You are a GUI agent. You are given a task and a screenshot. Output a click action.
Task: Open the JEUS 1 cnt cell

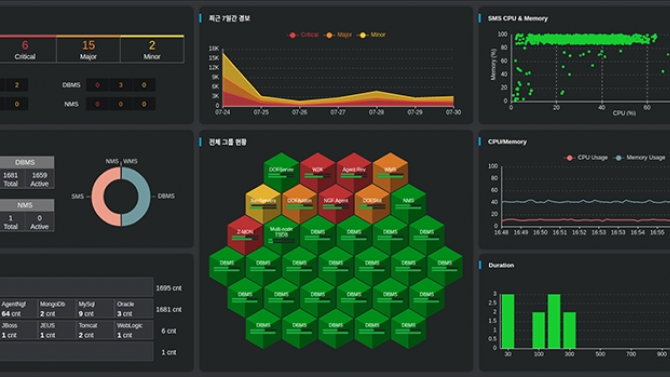pos(57,330)
